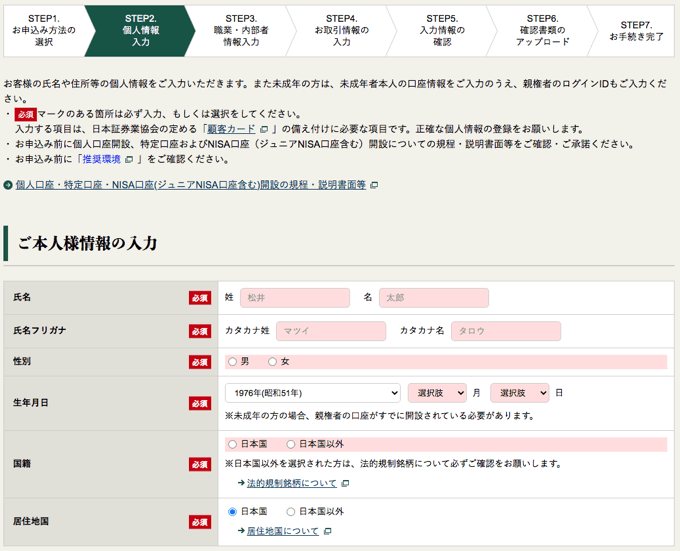Open the birth day dropdown
680x551 pixels.
(x=520, y=393)
